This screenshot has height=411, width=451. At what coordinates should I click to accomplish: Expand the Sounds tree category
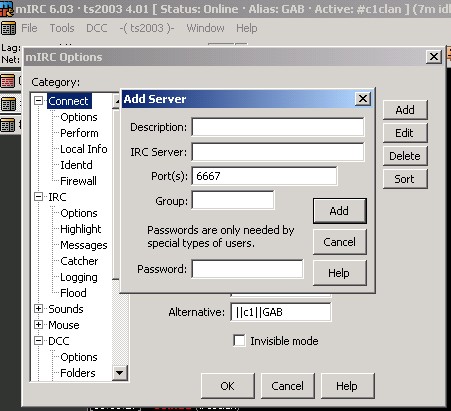[x=39, y=309]
